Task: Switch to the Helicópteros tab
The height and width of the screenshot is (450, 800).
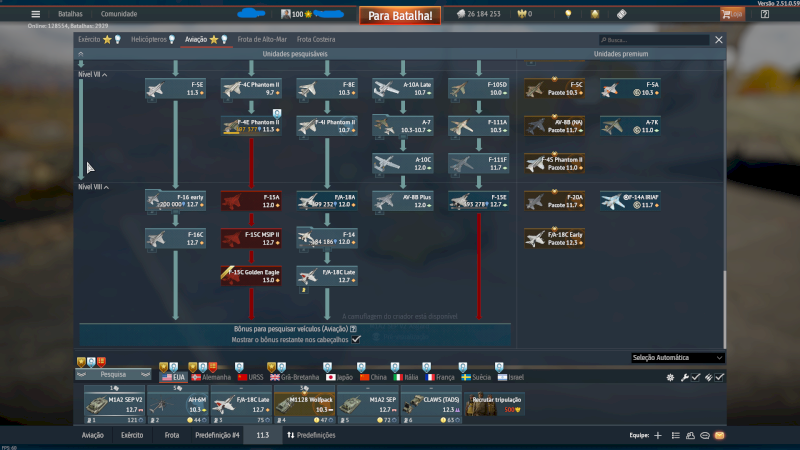Action: click(x=152, y=39)
